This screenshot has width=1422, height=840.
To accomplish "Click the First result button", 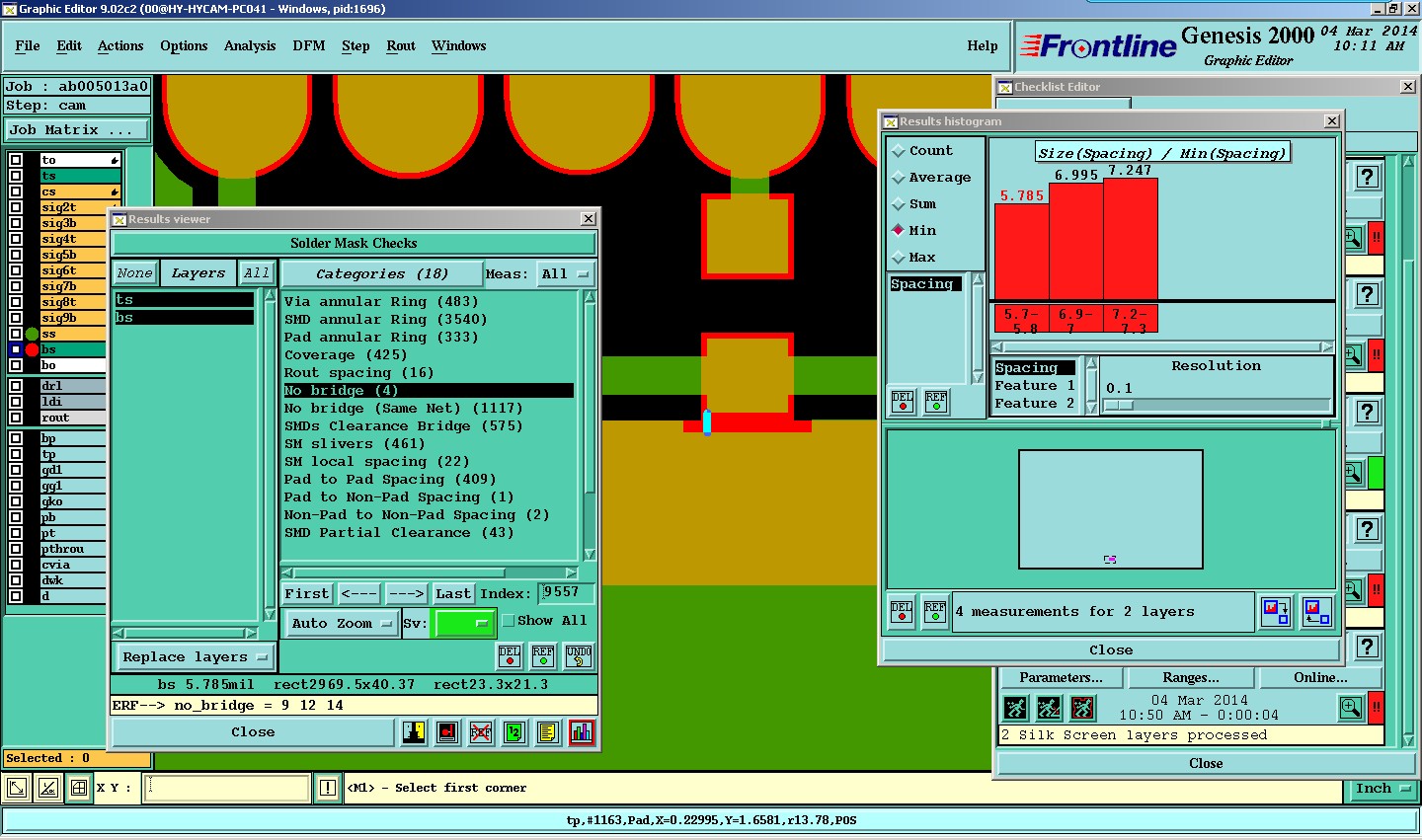I will coord(307,593).
